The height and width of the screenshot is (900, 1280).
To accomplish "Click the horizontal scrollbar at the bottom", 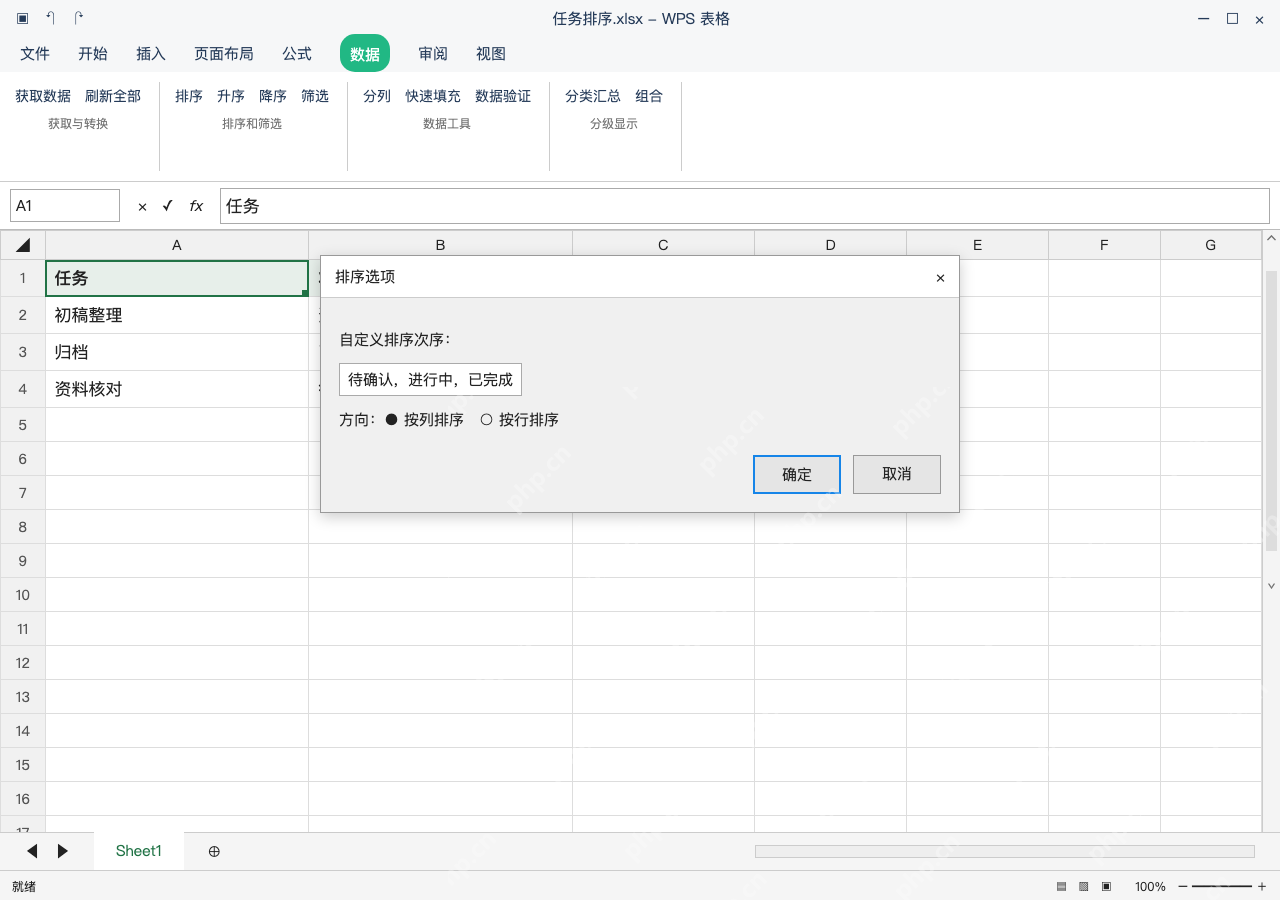I will (x=1005, y=851).
